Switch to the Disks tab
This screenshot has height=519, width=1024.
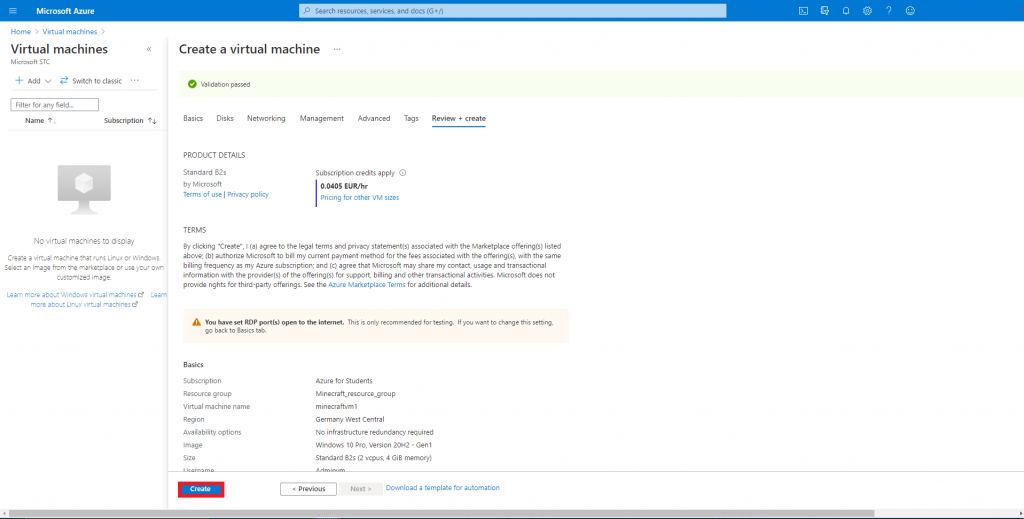tap(225, 118)
